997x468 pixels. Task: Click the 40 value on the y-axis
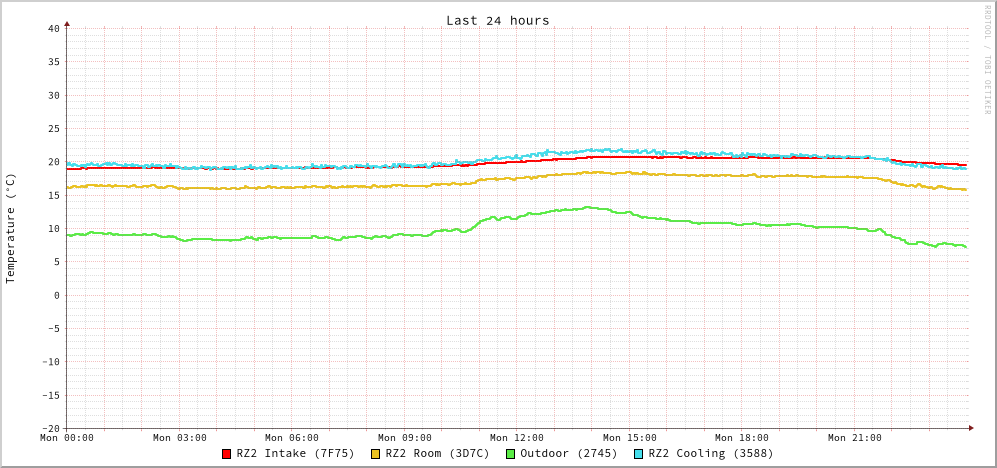pos(53,28)
